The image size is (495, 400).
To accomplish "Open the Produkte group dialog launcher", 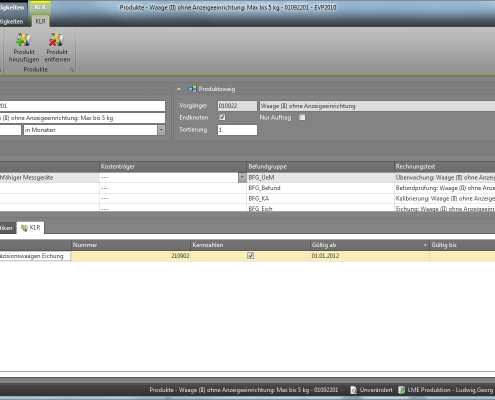I will 71,70.
